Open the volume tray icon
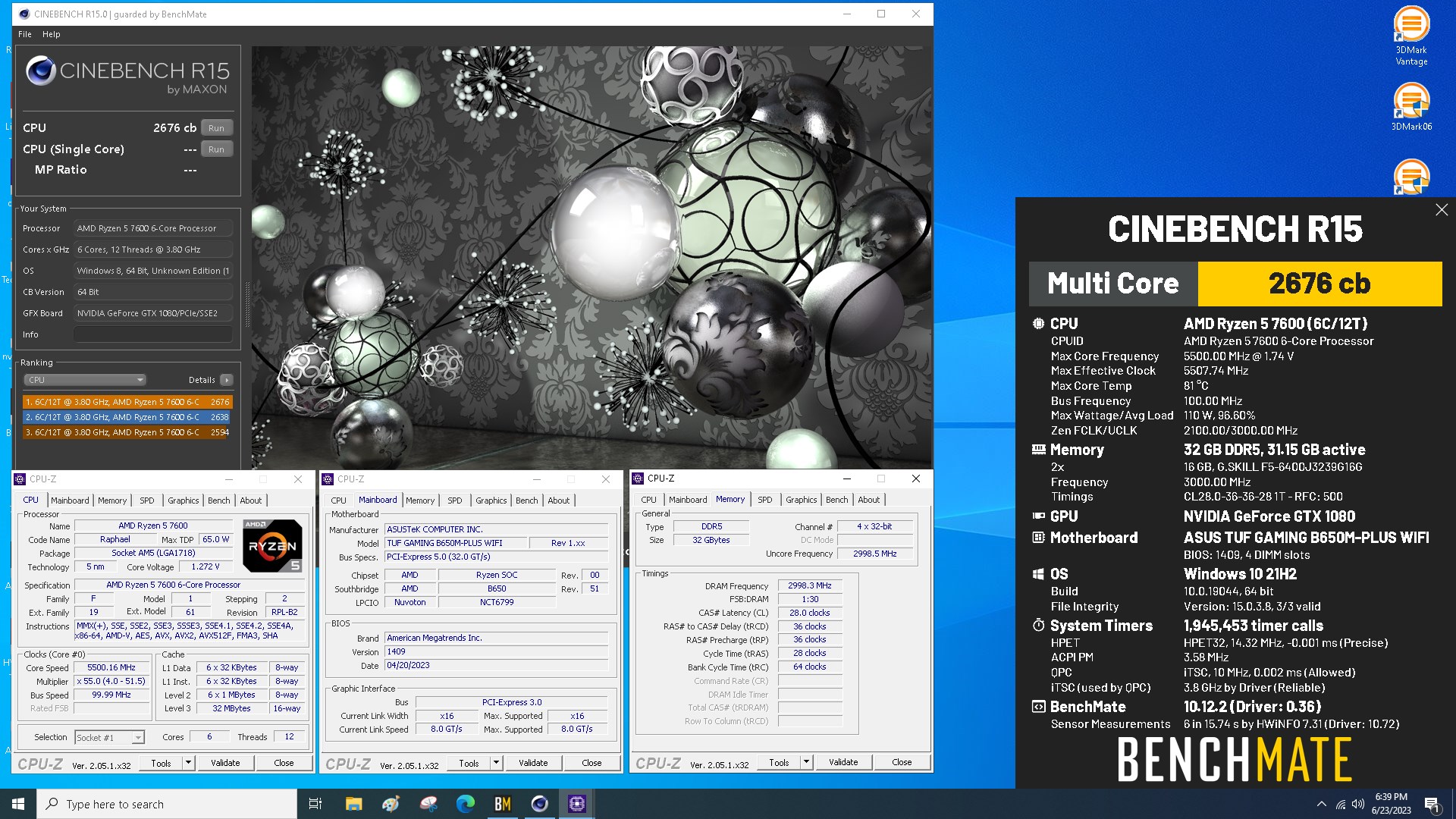The image size is (1456, 819). point(1358,804)
